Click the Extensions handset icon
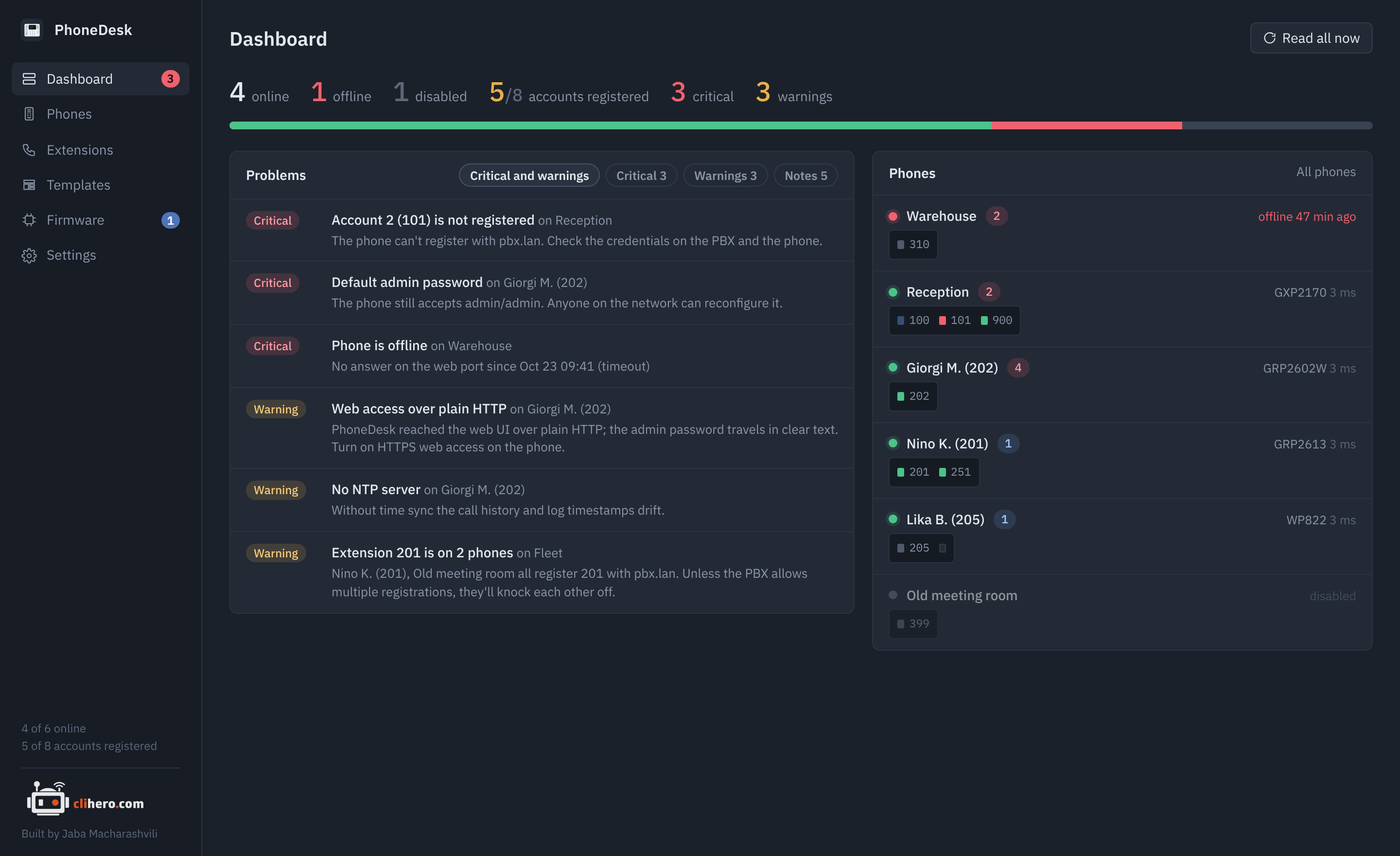 tap(29, 149)
